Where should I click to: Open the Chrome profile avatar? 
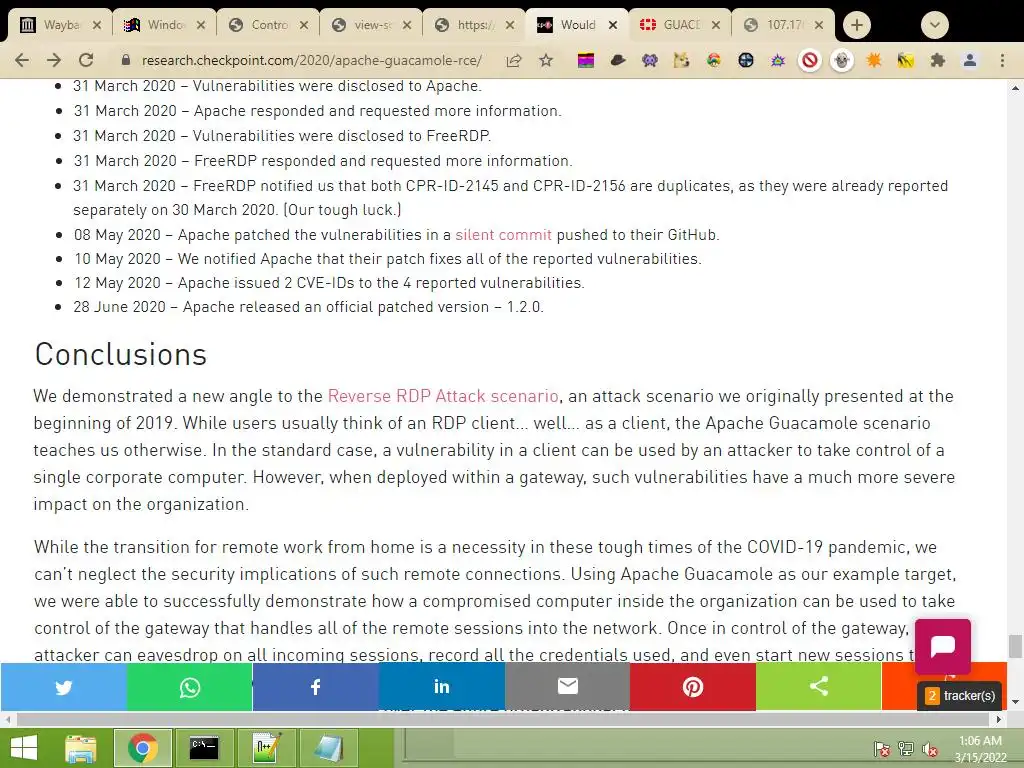970,61
